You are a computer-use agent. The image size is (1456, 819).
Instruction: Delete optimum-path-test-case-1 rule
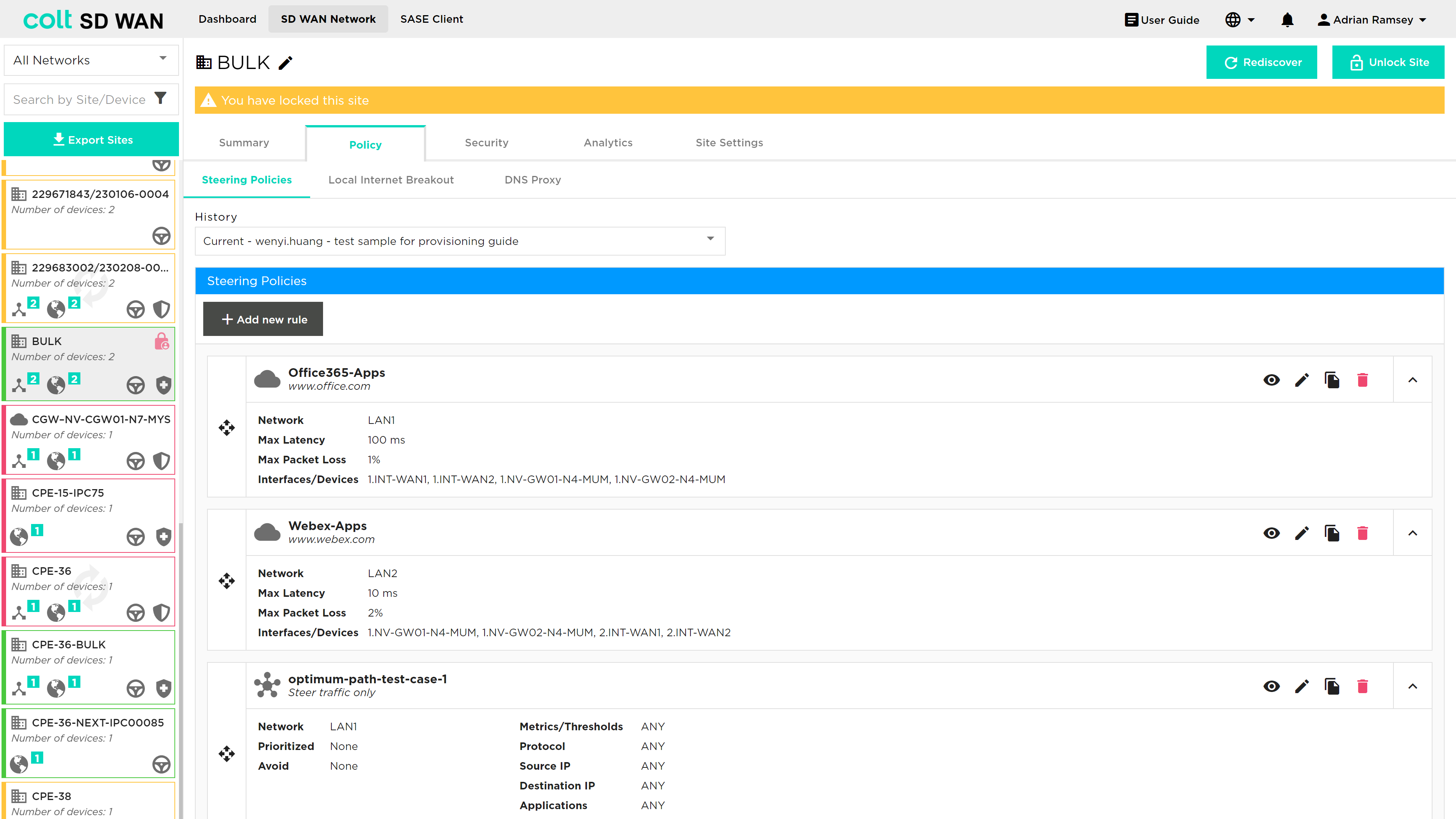[1363, 686]
